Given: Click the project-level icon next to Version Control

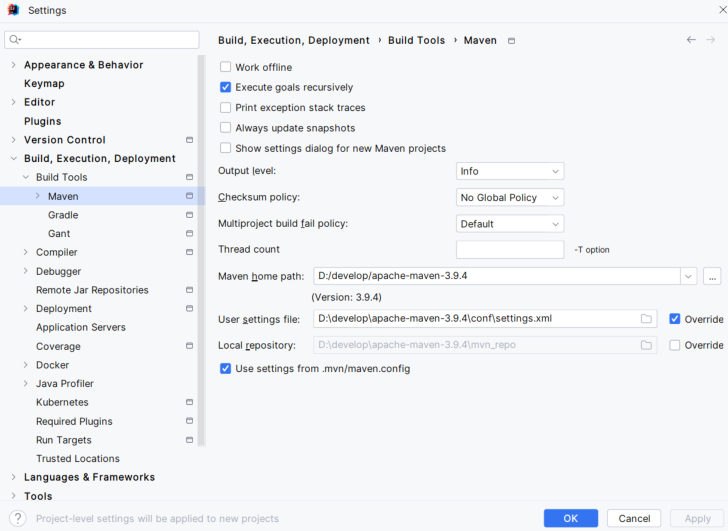Looking at the screenshot, I should [x=189, y=140].
